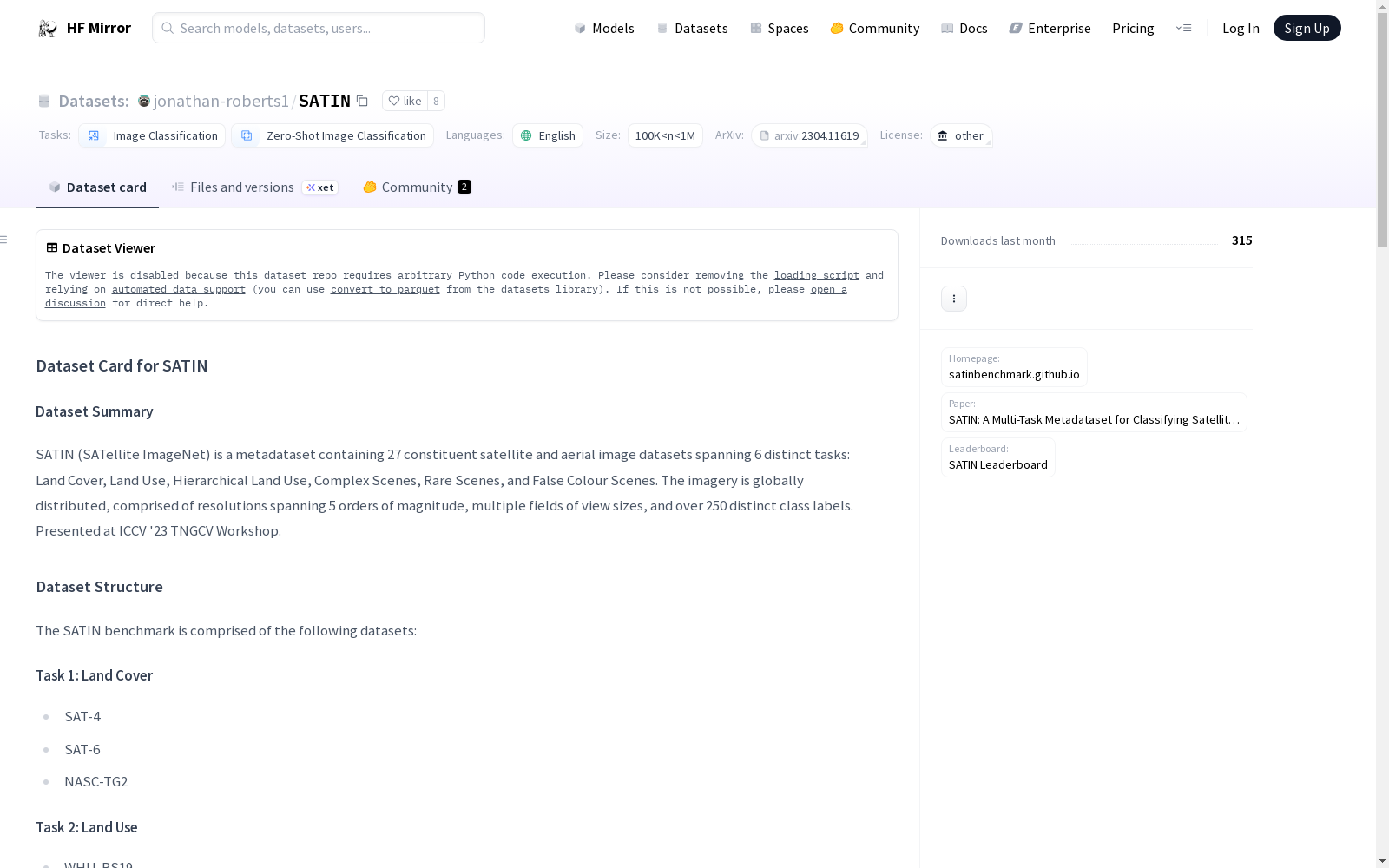1389x868 pixels.
Task: Click the Image Classification task tag
Action: click(x=152, y=135)
